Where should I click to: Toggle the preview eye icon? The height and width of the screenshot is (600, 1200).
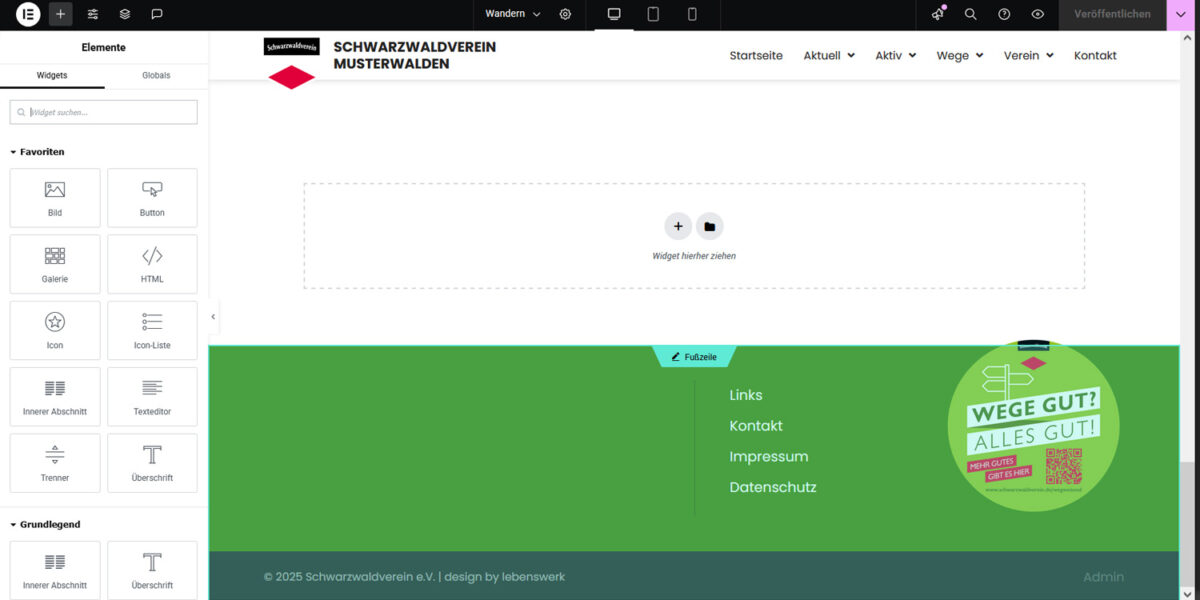pos(1038,14)
